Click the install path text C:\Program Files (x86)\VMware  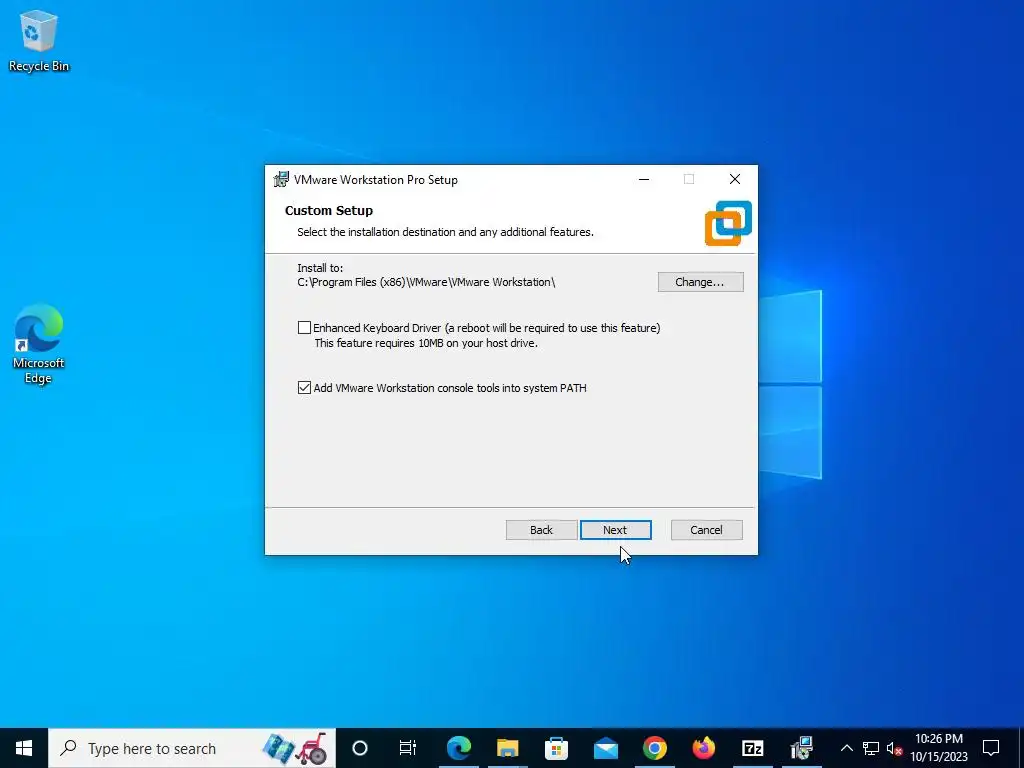tap(426, 282)
